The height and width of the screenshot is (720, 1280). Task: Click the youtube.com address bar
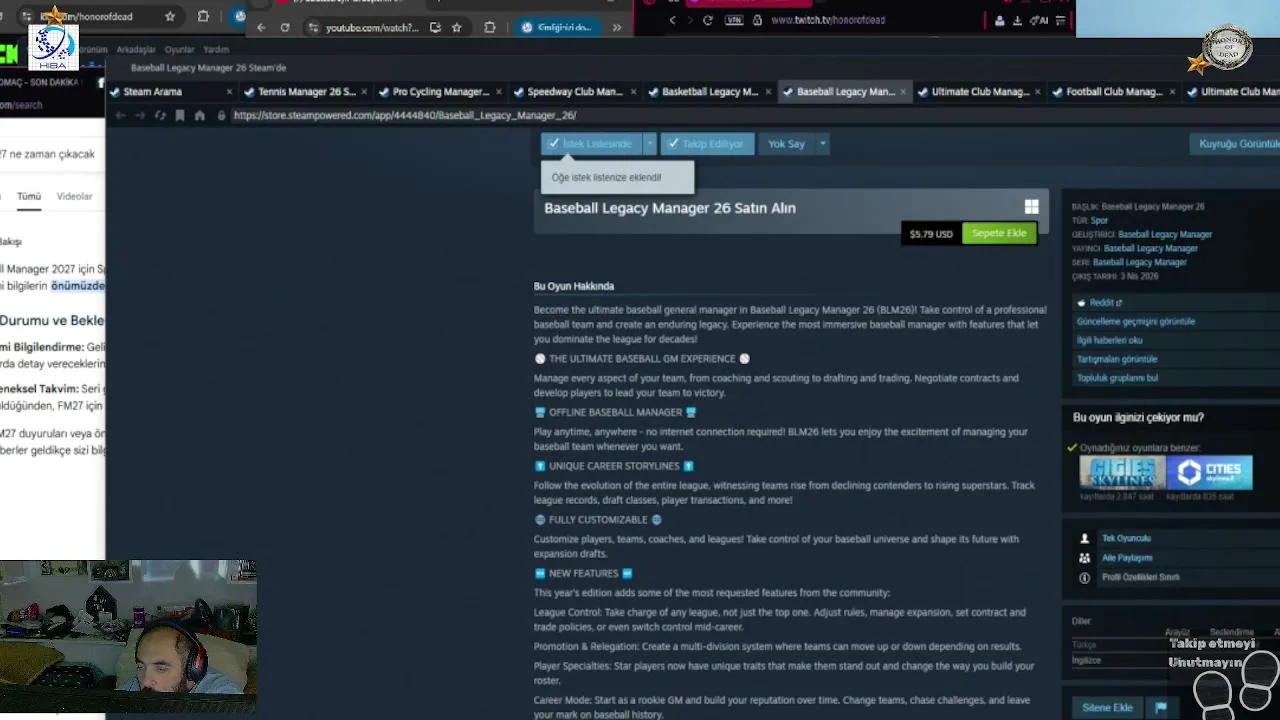tap(372, 28)
